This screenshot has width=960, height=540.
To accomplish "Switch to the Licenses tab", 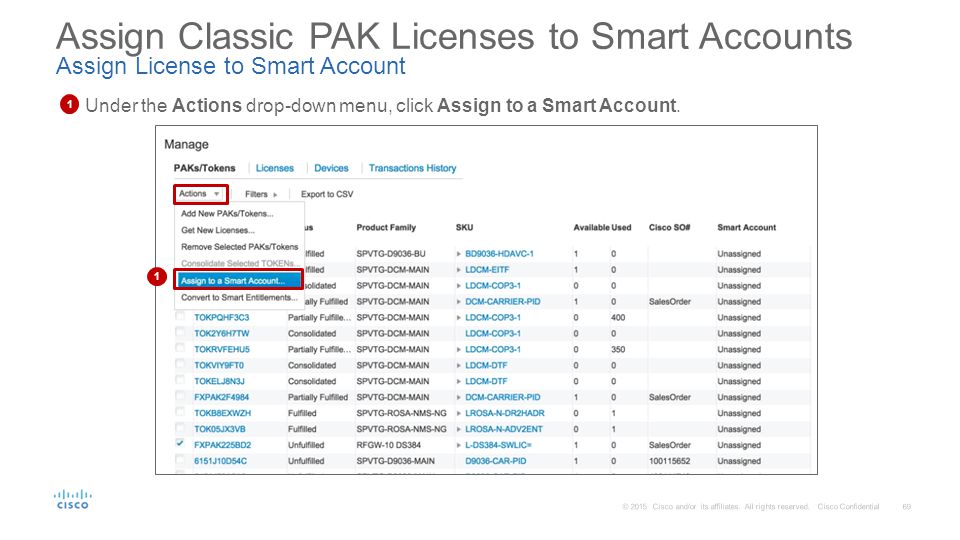I will click(275, 168).
